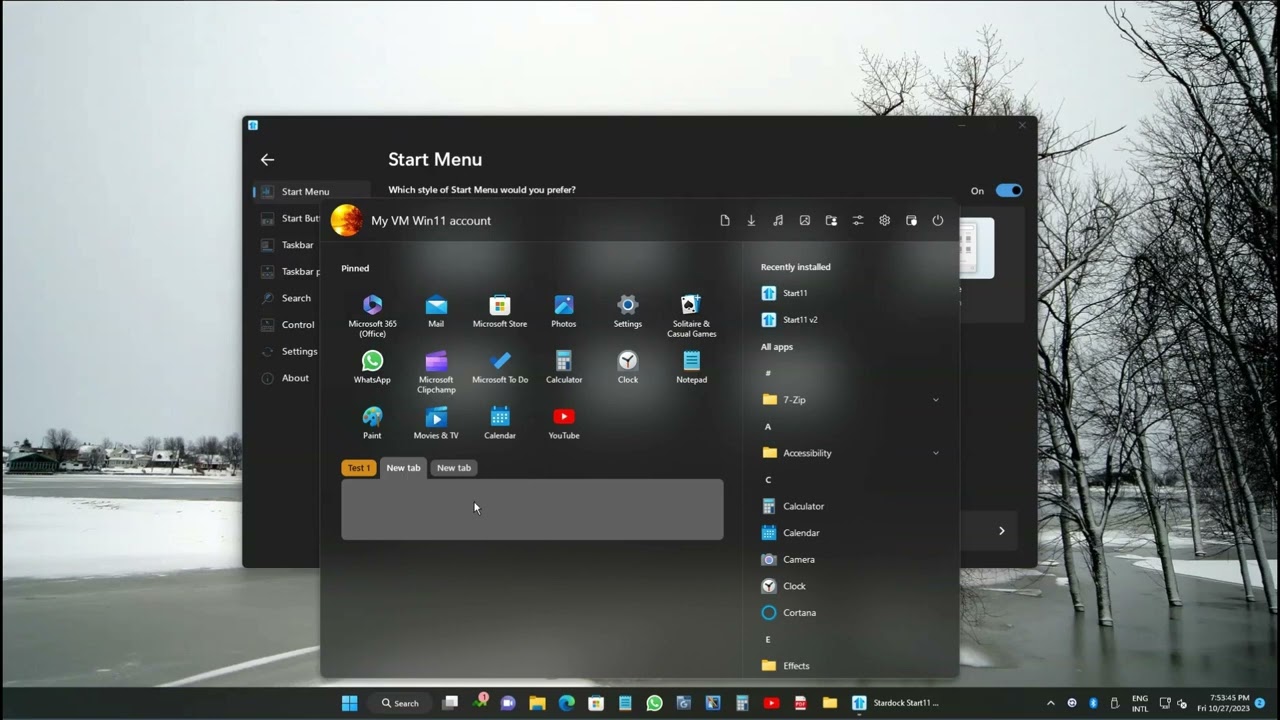Screen dimensions: 1280x720
Task: Open the taskbar Search box
Action: [401, 703]
